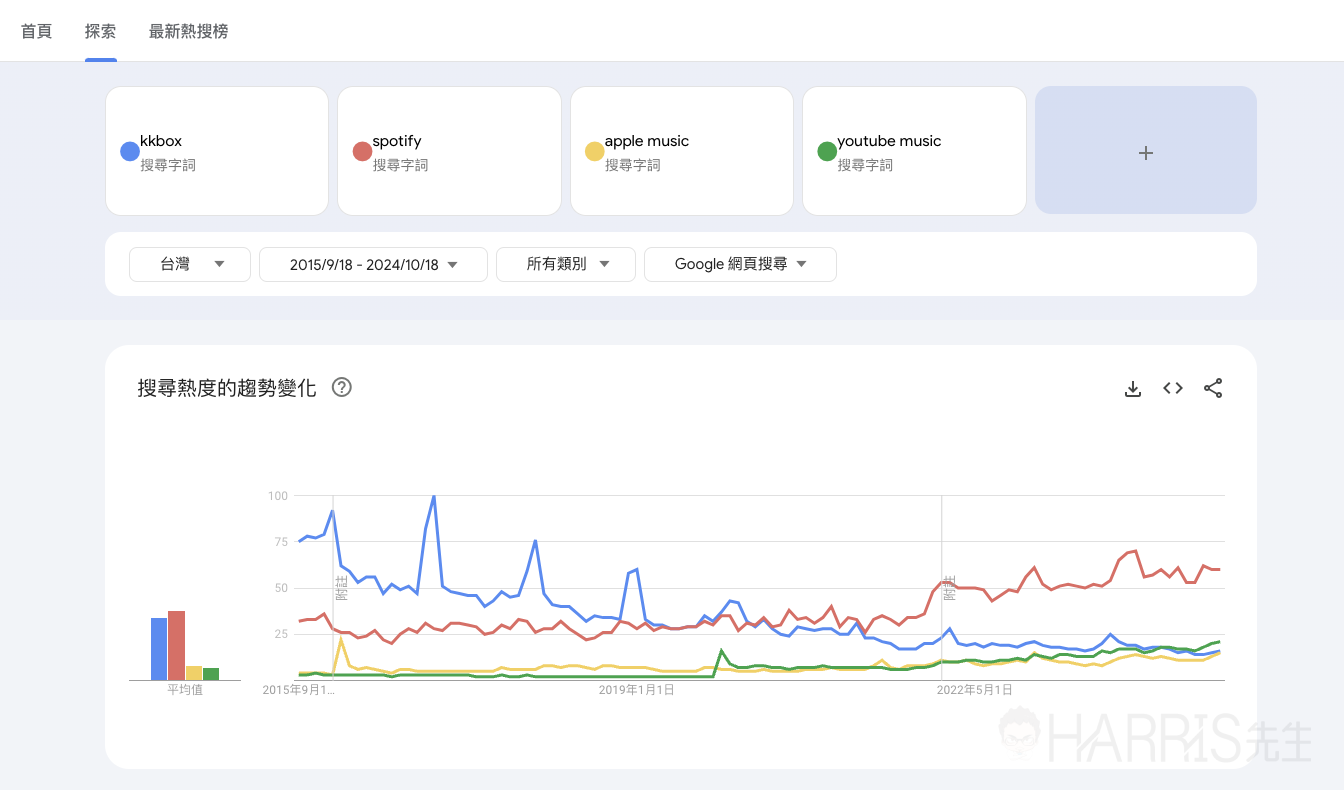Image resolution: width=1344 pixels, height=790 pixels.
Task: Click the 平均值 label under the bars
Action: [x=185, y=691]
